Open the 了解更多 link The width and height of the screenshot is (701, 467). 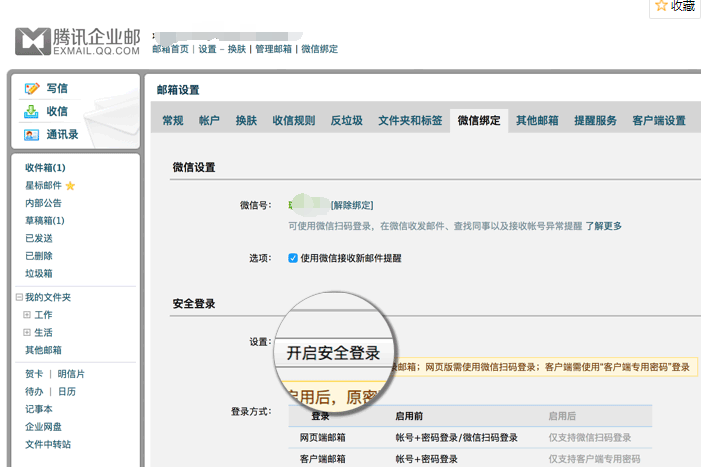pos(603,226)
